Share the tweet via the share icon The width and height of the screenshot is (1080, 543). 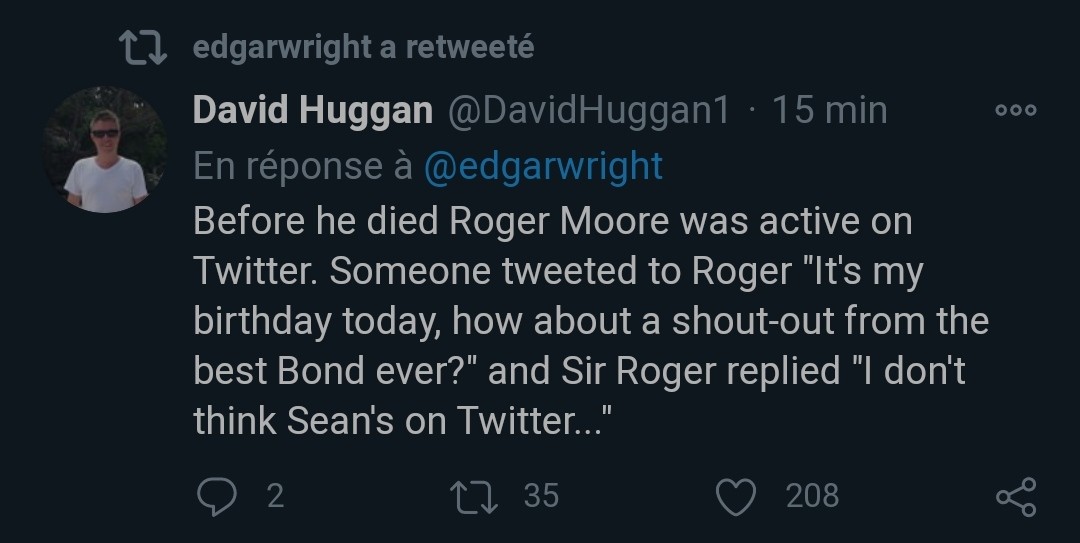(x=1017, y=497)
